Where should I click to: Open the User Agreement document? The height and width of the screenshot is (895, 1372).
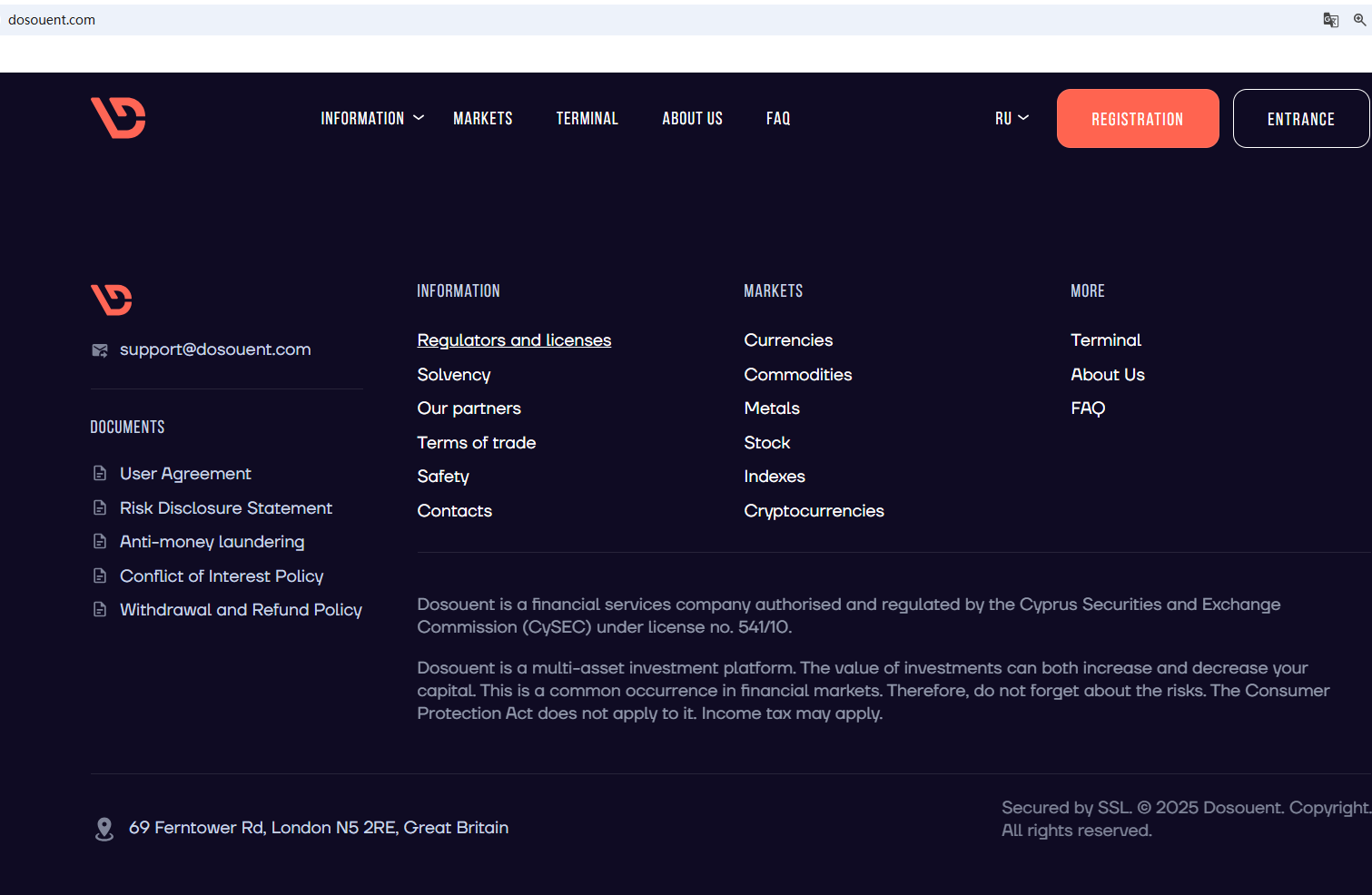pyautogui.click(x=185, y=474)
